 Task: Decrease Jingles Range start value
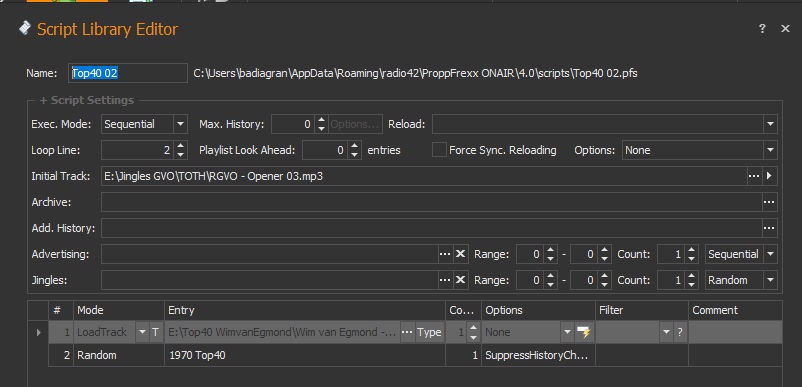click(550, 284)
